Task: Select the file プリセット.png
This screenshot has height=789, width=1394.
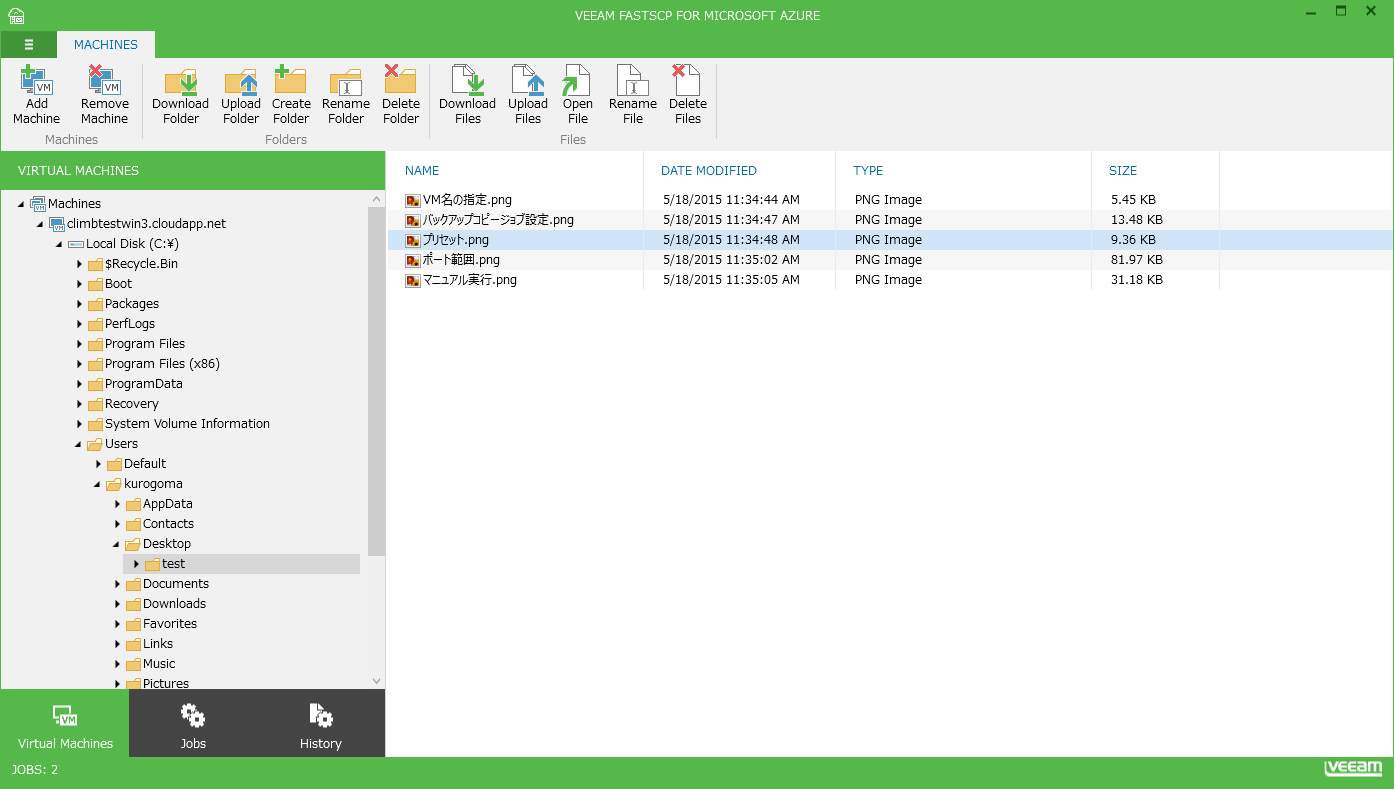Action: coord(455,240)
